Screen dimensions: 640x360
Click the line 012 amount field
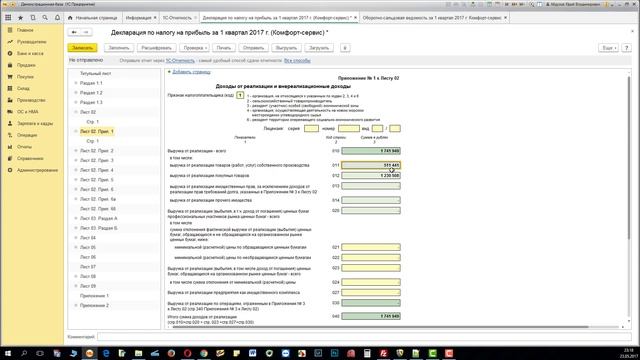(371, 176)
